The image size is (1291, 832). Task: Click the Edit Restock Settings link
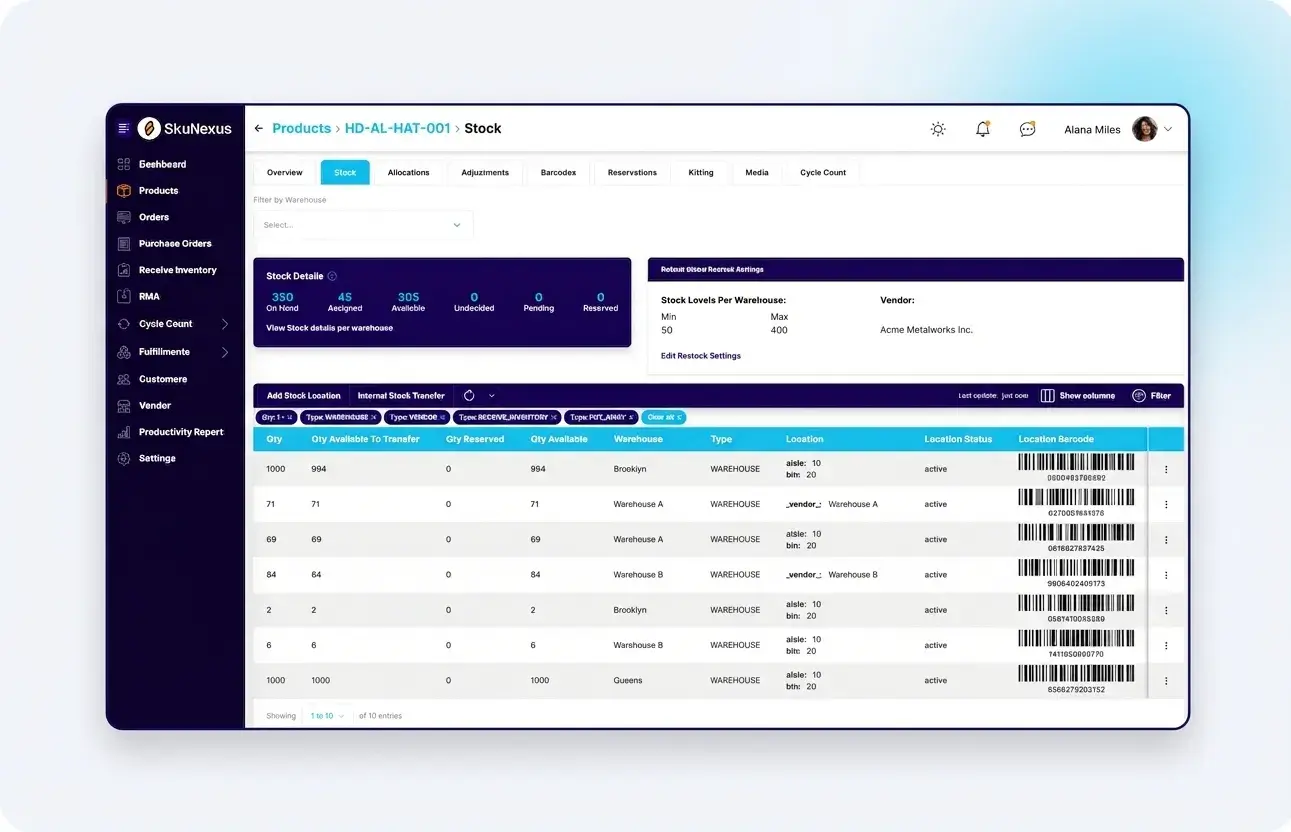click(701, 356)
